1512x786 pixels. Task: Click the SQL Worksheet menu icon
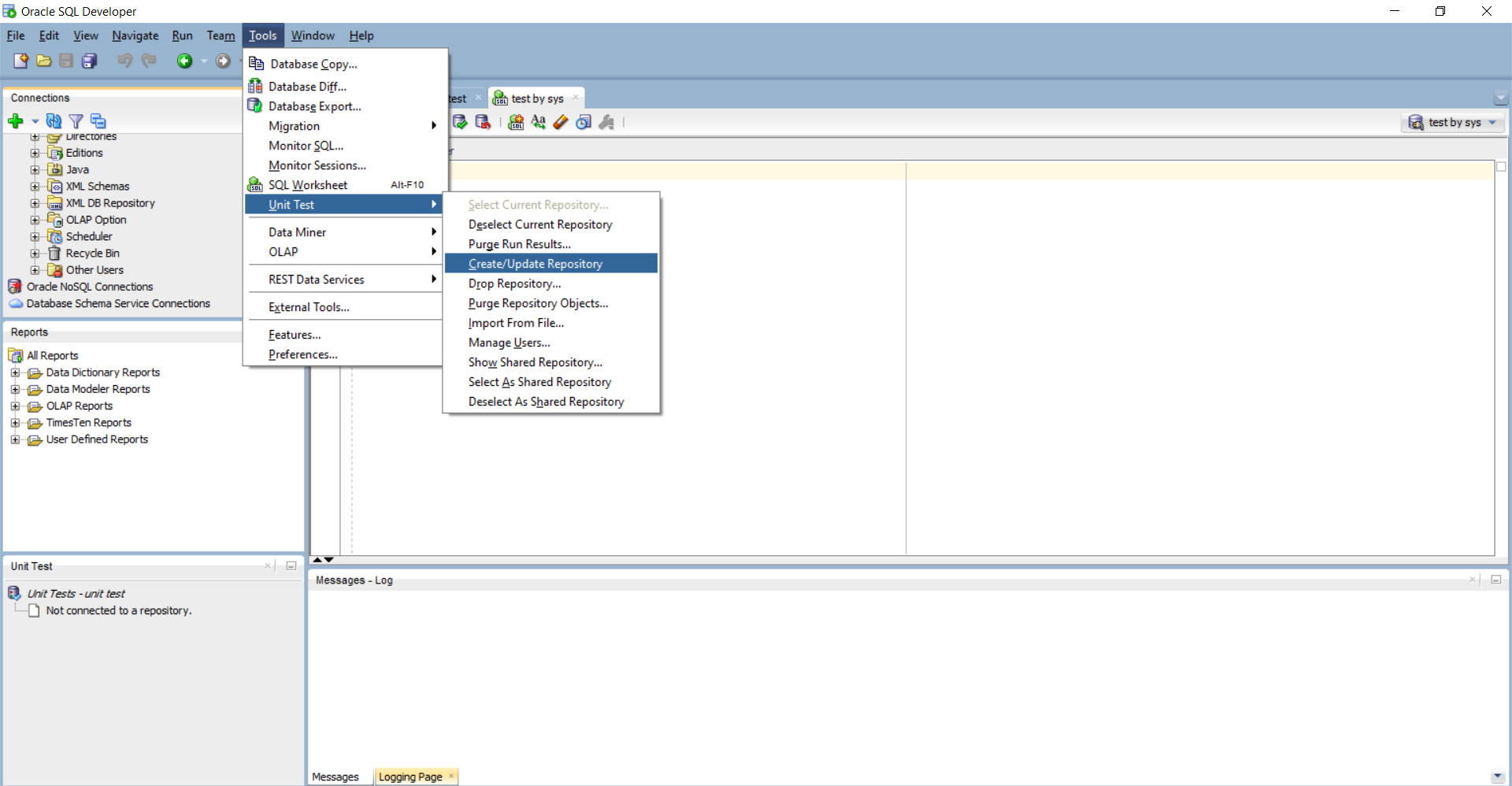pyautogui.click(x=255, y=184)
